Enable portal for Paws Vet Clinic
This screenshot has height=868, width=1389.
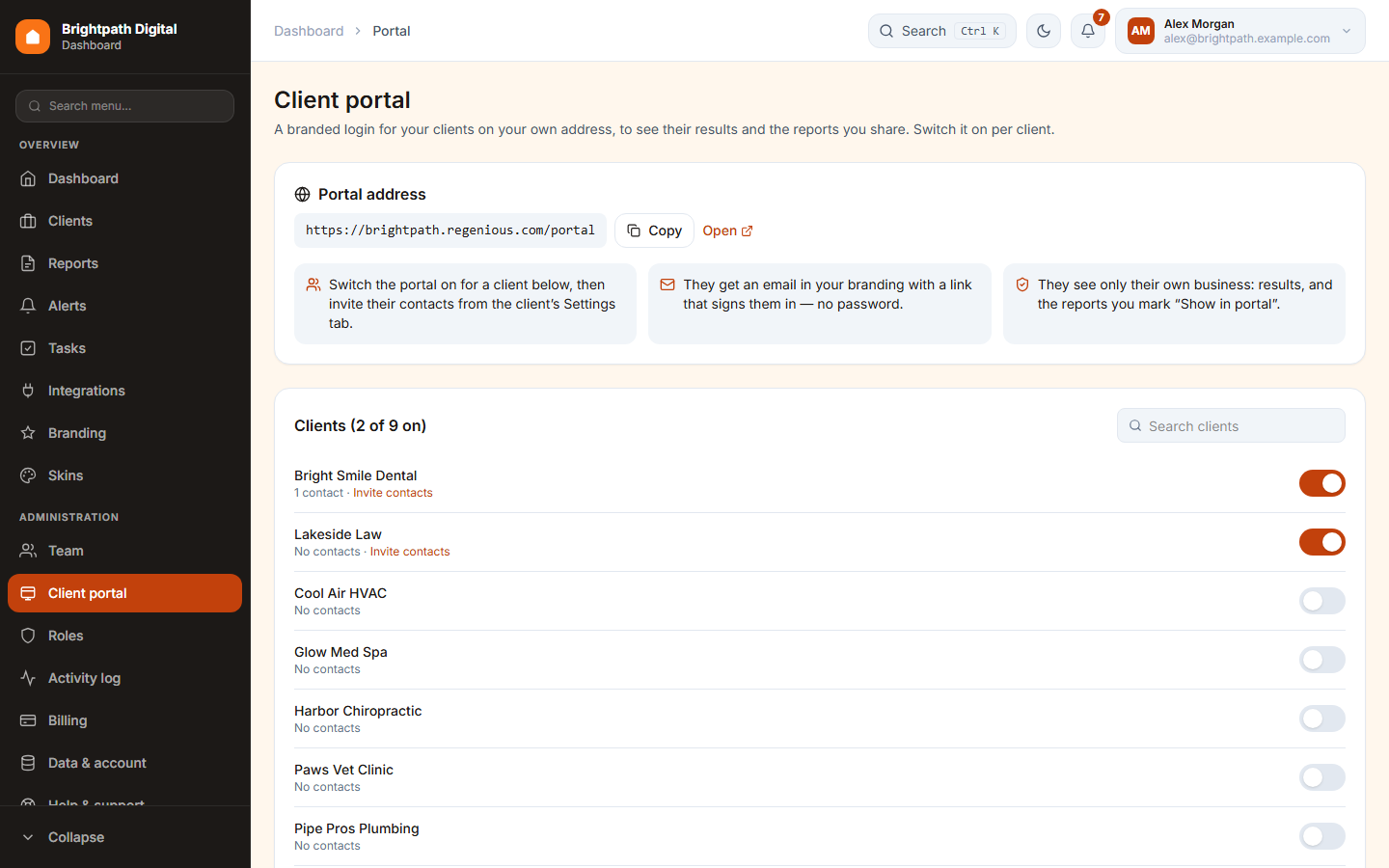[x=1321, y=777]
